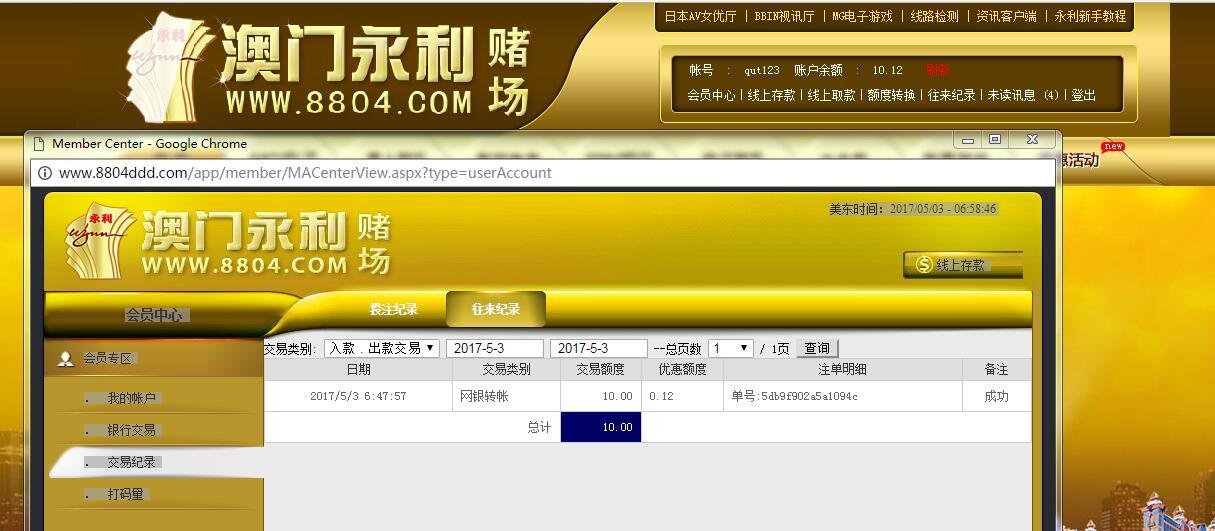Open 往来纪录 in the account bar
The height and width of the screenshot is (531, 1215).
(951, 95)
